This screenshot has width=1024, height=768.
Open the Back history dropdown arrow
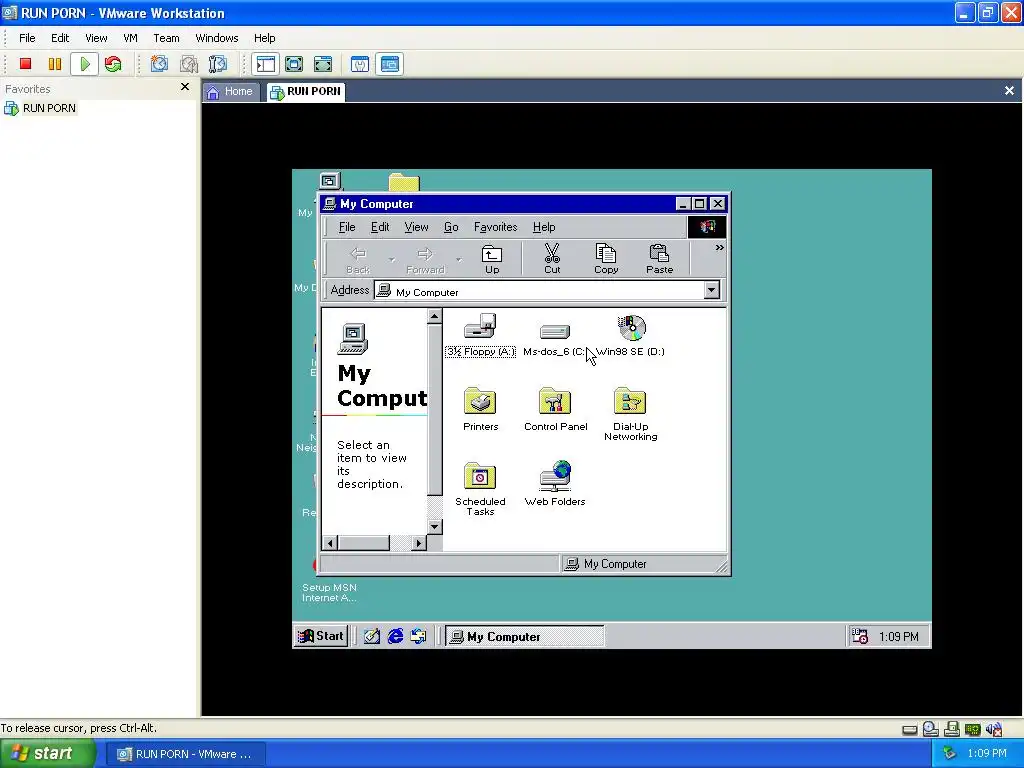tap(391, 260)
